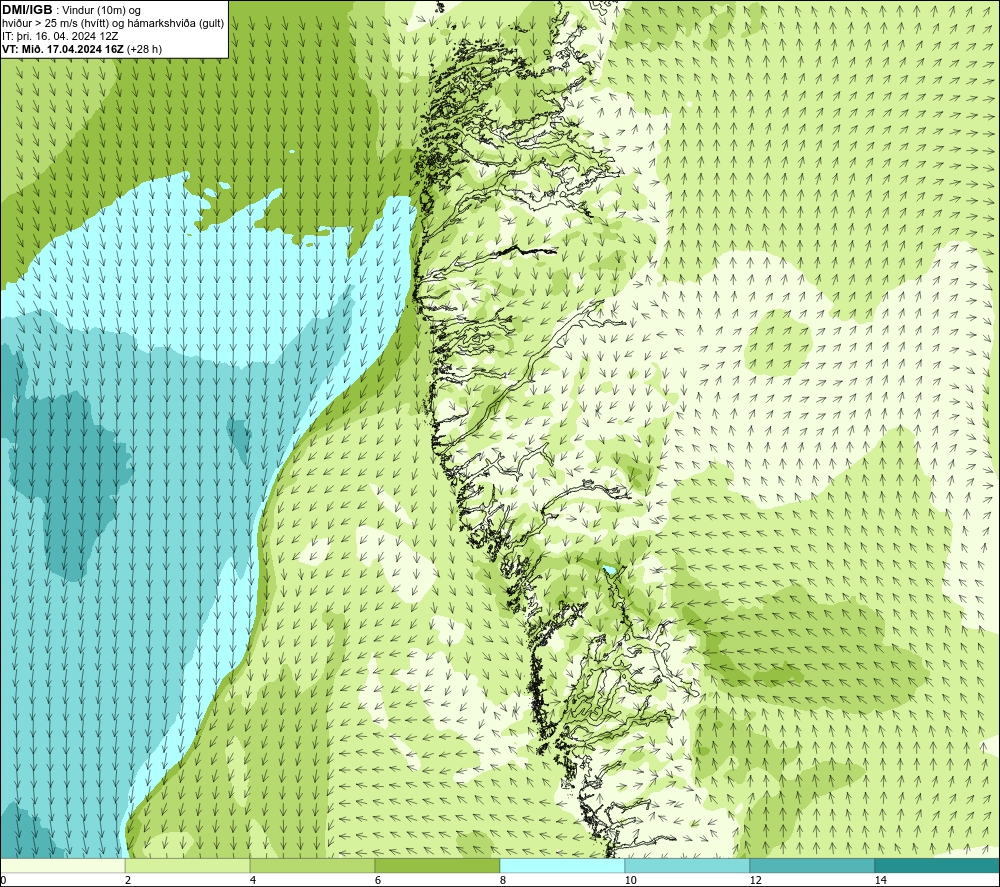Click the '6' label on the legend scale
1000x887 pixels.
click(x=378, y=881)
